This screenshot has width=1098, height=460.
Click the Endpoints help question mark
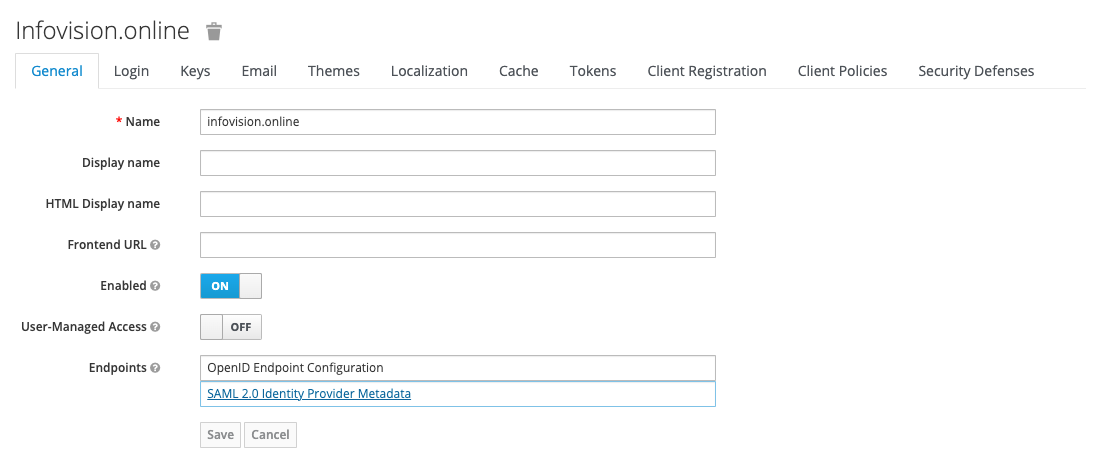[x=155, y=368]
